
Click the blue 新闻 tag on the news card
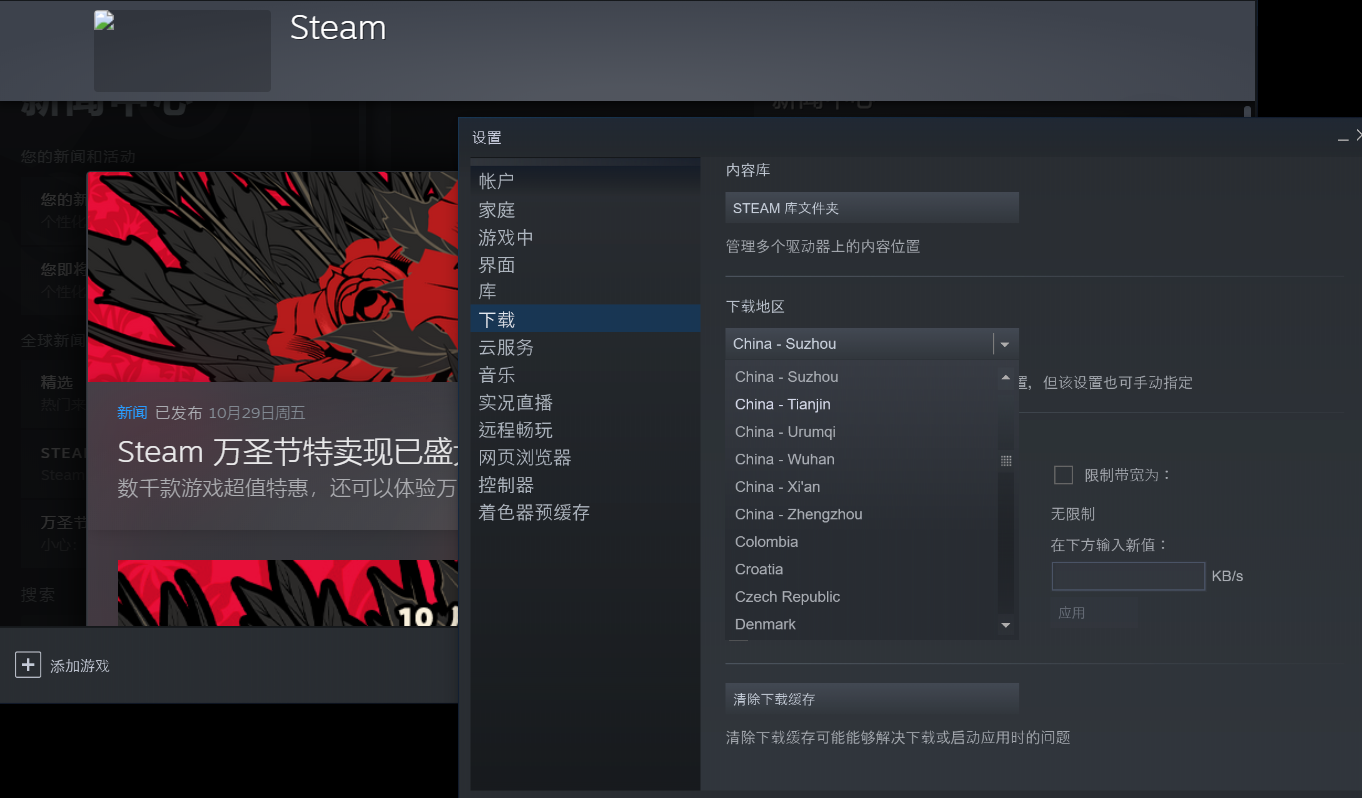(132, 413)
